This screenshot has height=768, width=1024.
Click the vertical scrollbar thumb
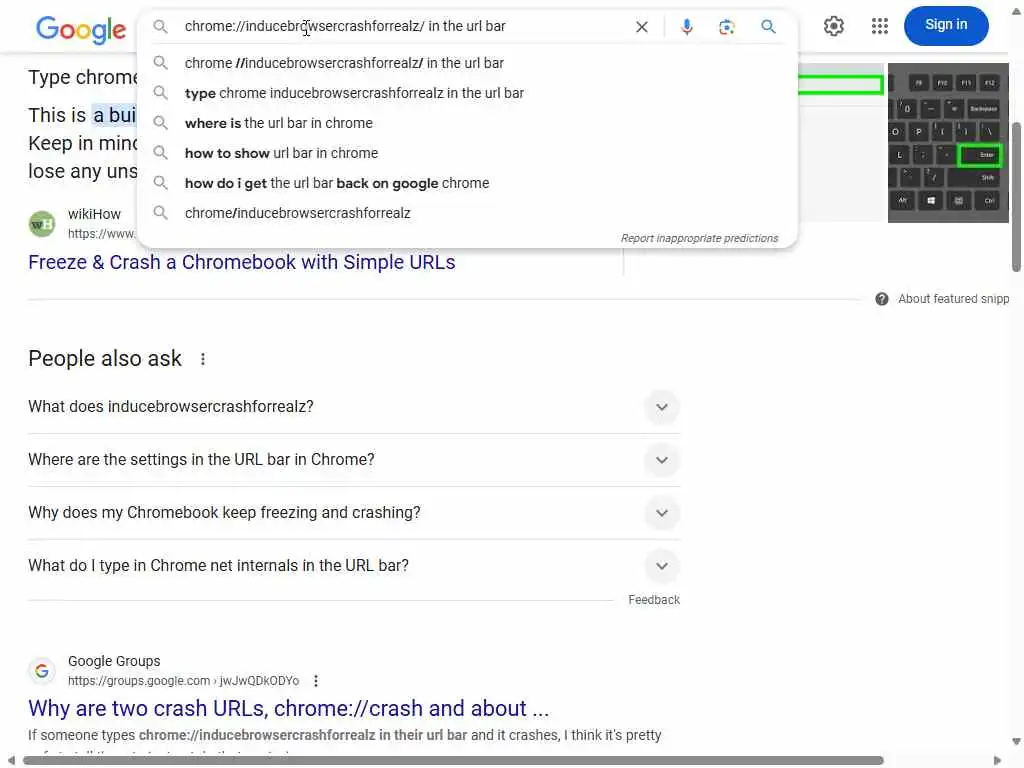pos(1016,197)
